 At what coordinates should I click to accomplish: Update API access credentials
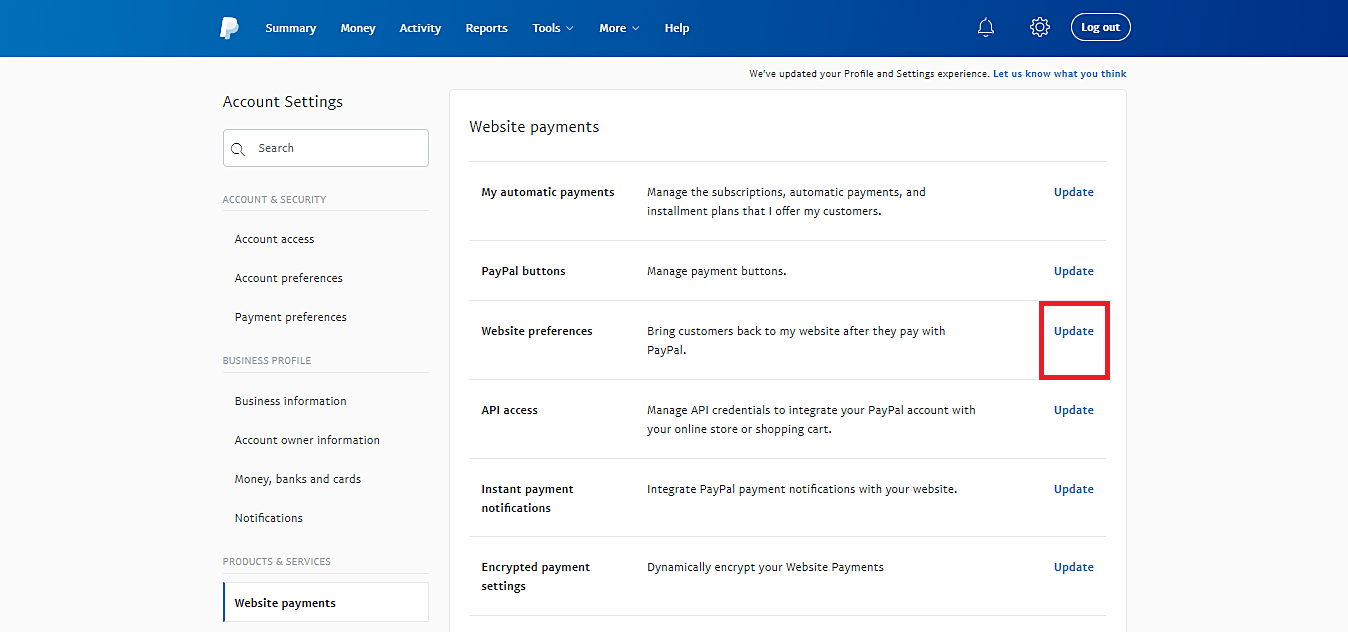[1073, 409]
